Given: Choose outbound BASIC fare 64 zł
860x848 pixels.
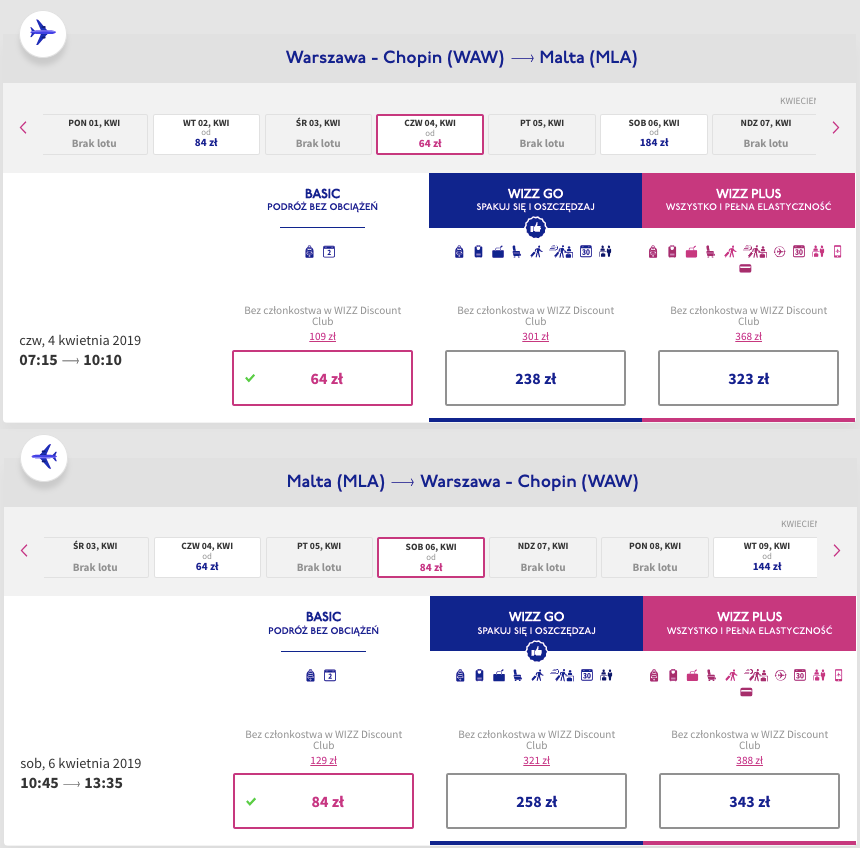Looking at the screenshot, I should point(322,378).
